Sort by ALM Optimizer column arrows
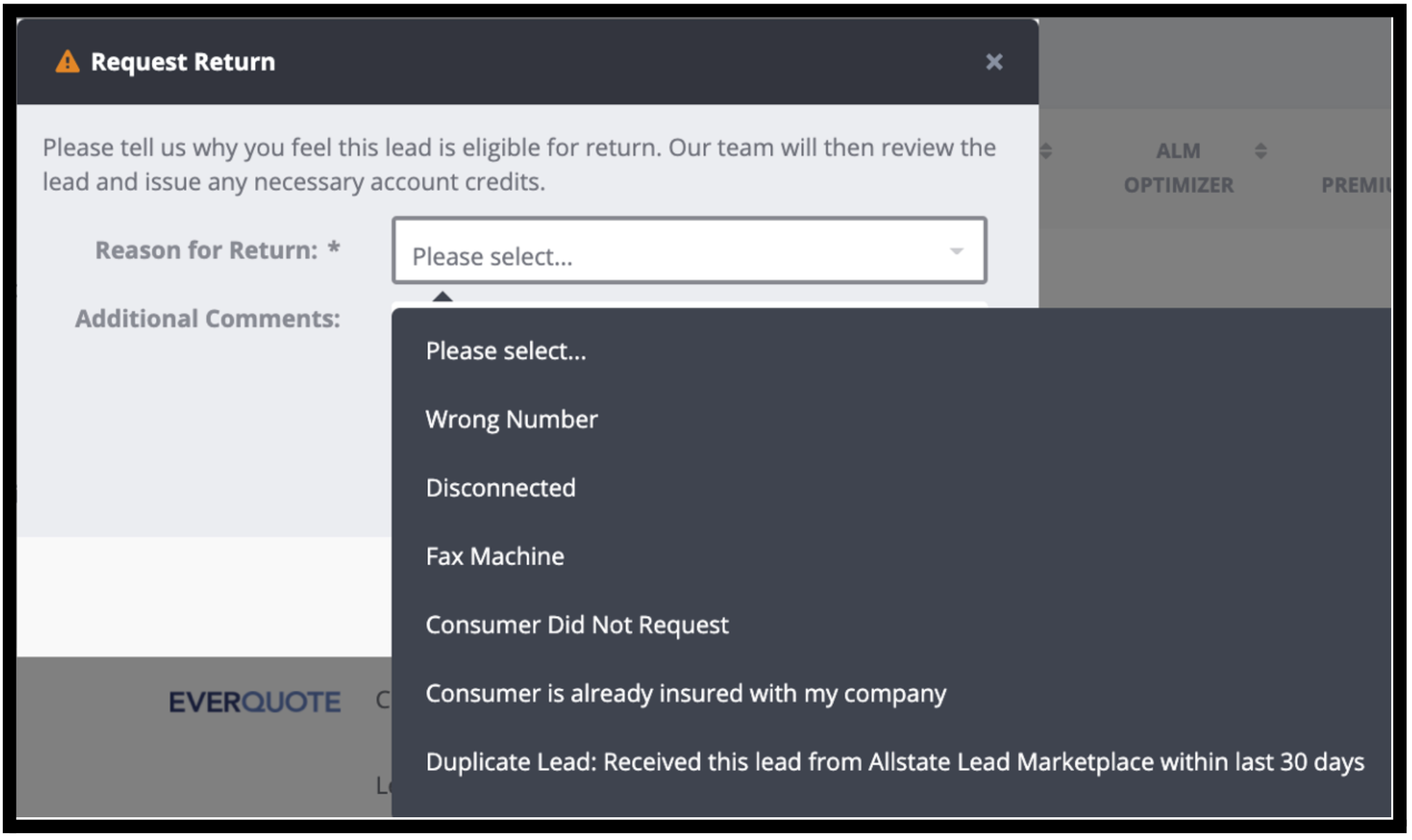Image resolution: width=1412 pixels, height=840 pixels. coord(1260,151)
